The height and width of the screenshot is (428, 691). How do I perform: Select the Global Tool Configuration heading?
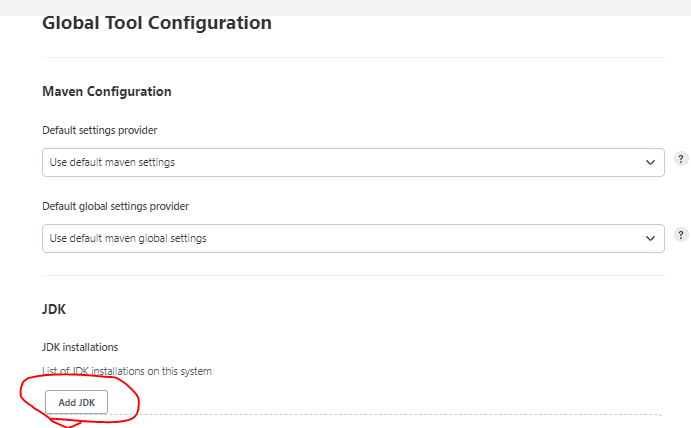pyautogui.click(x=157, y=23)
